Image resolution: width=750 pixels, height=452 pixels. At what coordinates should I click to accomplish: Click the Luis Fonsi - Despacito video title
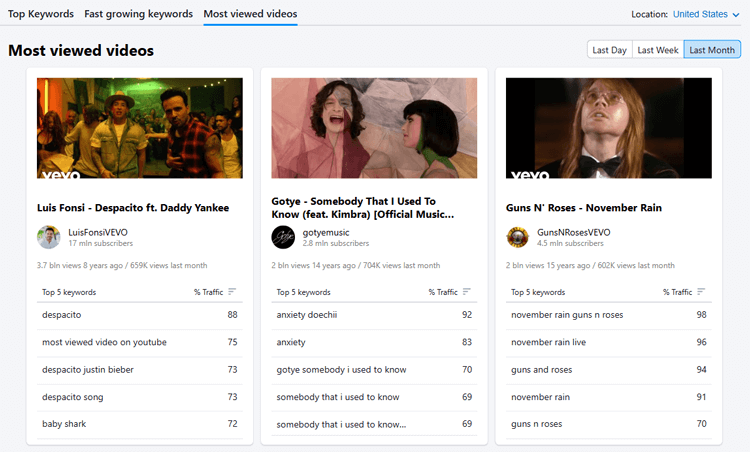pyautogui.click(x=133, y=208)
